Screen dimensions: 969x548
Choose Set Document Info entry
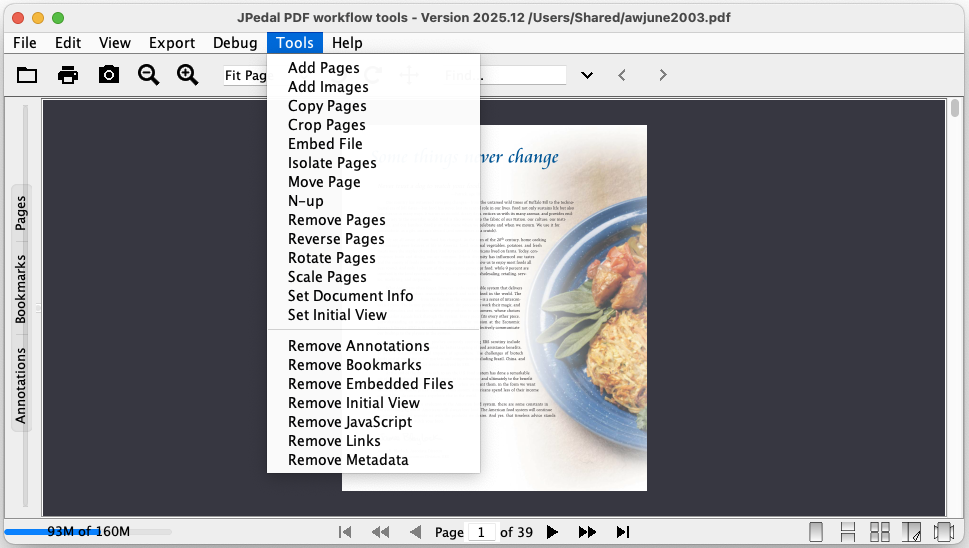click(373, 296)
